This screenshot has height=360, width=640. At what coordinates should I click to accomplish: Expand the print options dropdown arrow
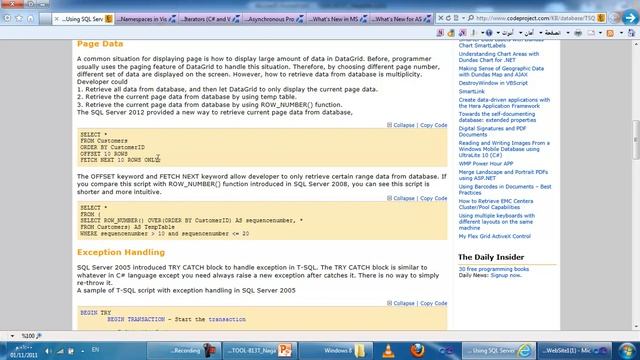click(x=568, y=33)
